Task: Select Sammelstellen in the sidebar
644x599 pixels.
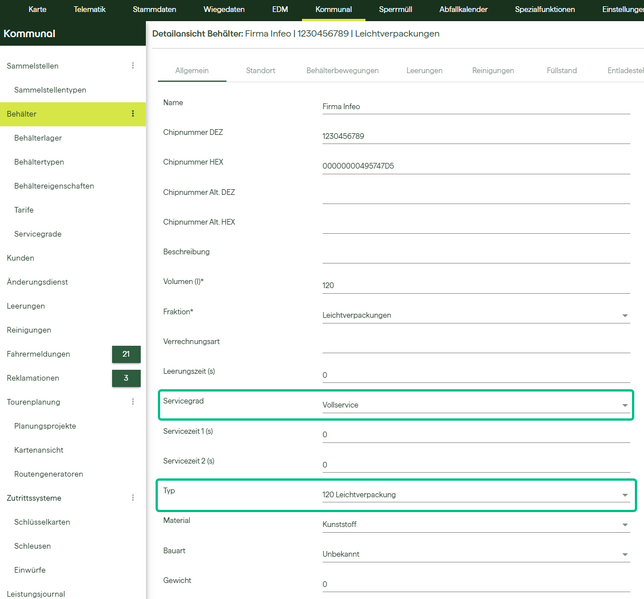Action: point(32,66)
